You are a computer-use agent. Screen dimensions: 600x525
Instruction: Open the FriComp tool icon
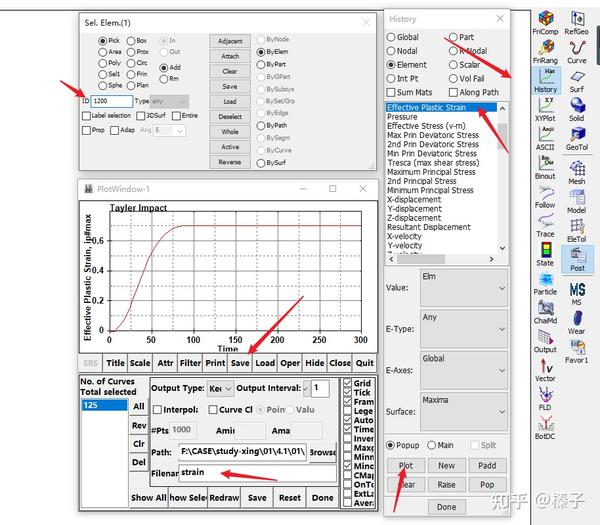545,23
